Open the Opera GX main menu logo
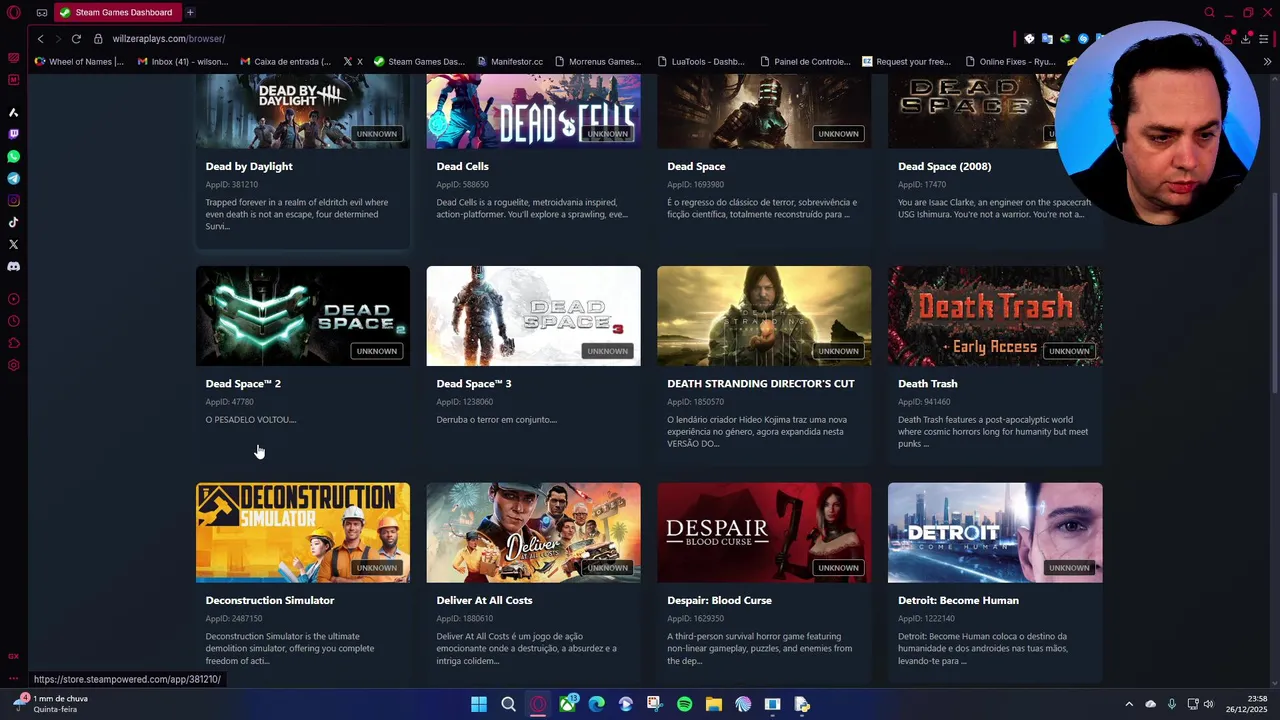Screen dimensions: 1280x720 14,12
